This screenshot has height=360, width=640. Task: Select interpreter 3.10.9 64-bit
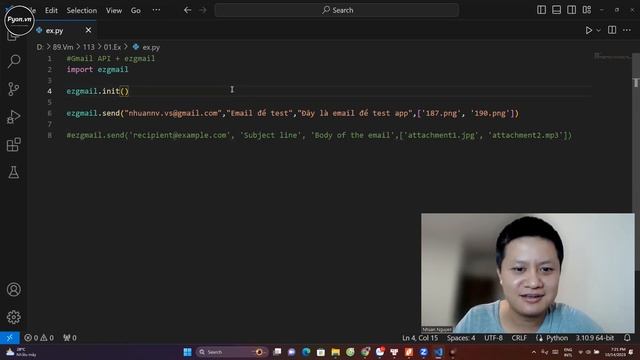click(595, 338)
